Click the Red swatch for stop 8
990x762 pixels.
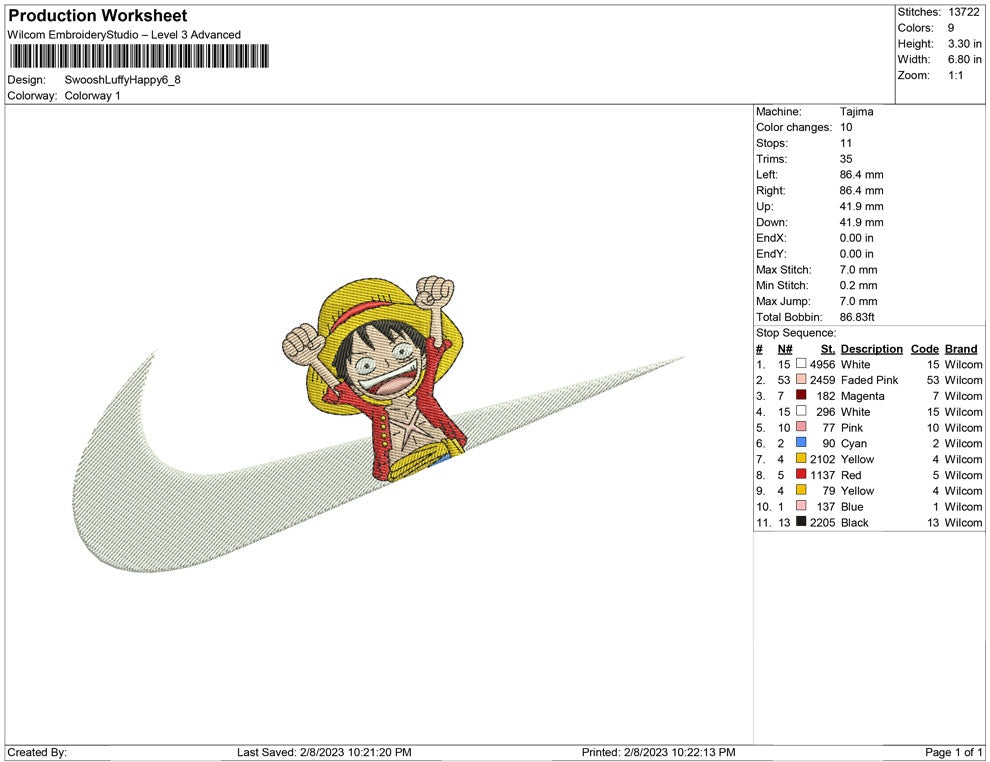tap(800, 475)
